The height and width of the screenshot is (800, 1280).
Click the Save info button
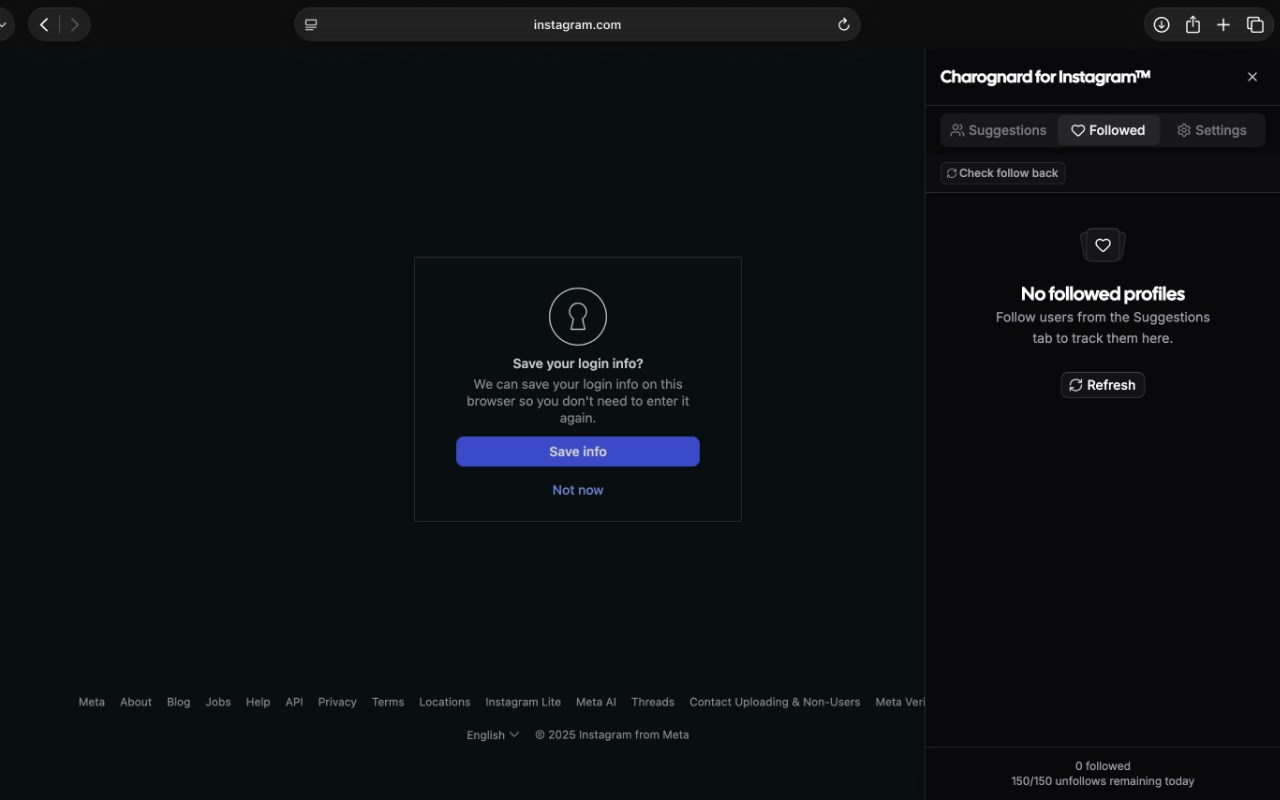[x=578, y=452]
